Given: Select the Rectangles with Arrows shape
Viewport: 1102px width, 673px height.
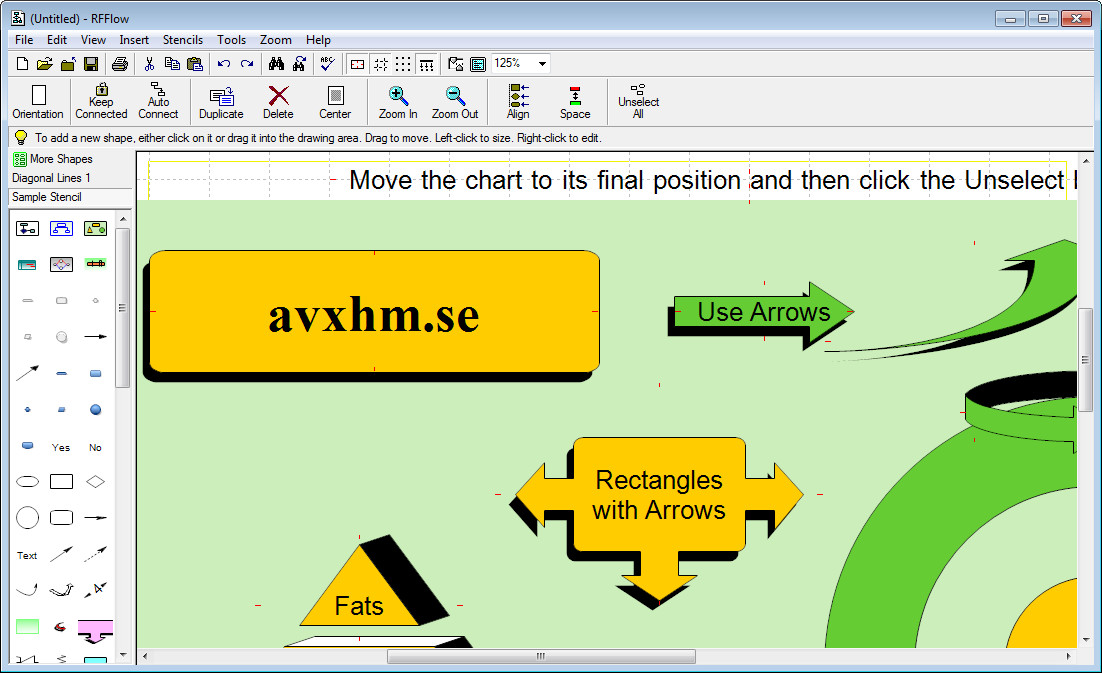Looking at the screenshot, I should [x=659, y=495].
